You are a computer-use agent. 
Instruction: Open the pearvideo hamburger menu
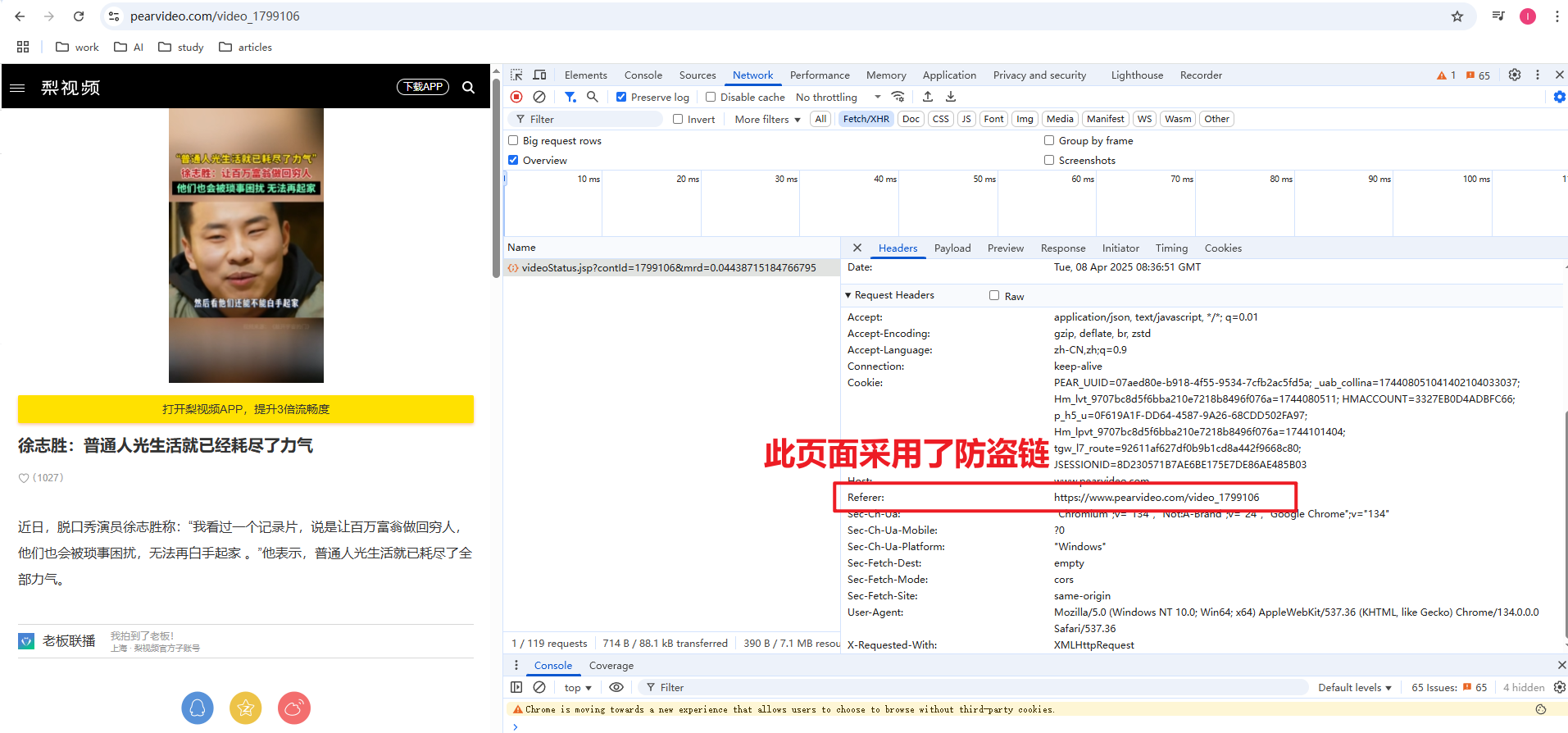tap(17, 87)
